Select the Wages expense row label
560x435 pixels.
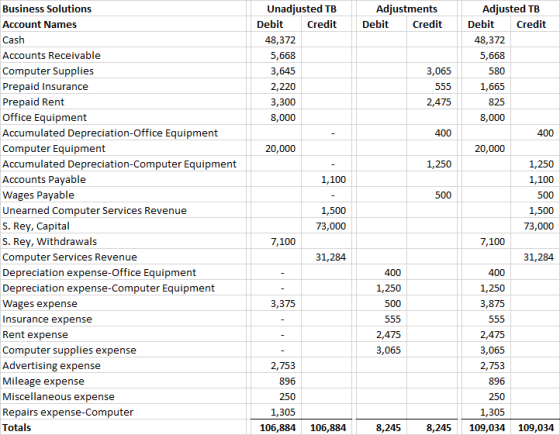coord(40,304)
